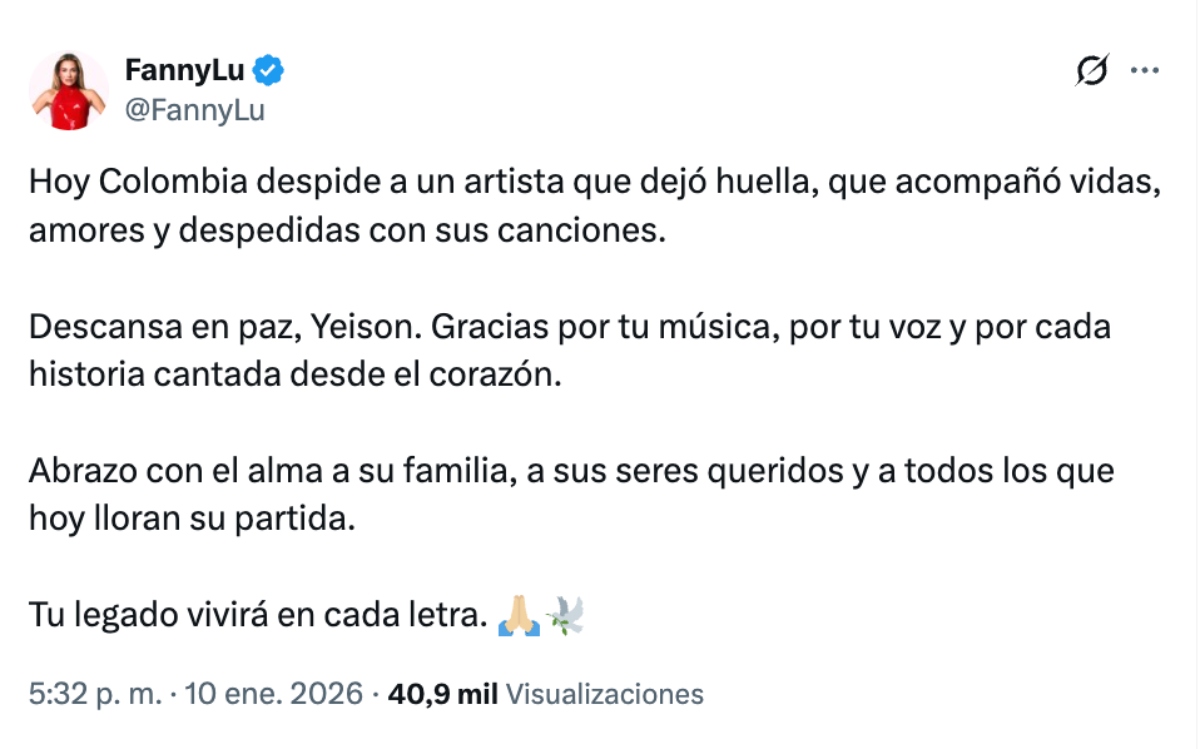Open the @FannyLu handle link
Viewport: 1200px width, 749px height.
[x=194, y=110]
